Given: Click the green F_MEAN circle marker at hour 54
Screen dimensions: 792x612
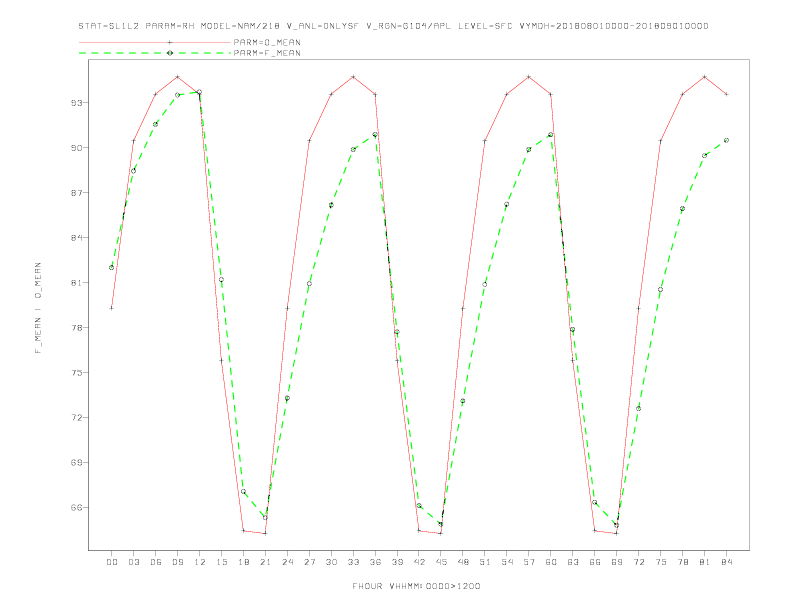Looking at the screenshot, I should pyautogui.click(x=507, y=205).
